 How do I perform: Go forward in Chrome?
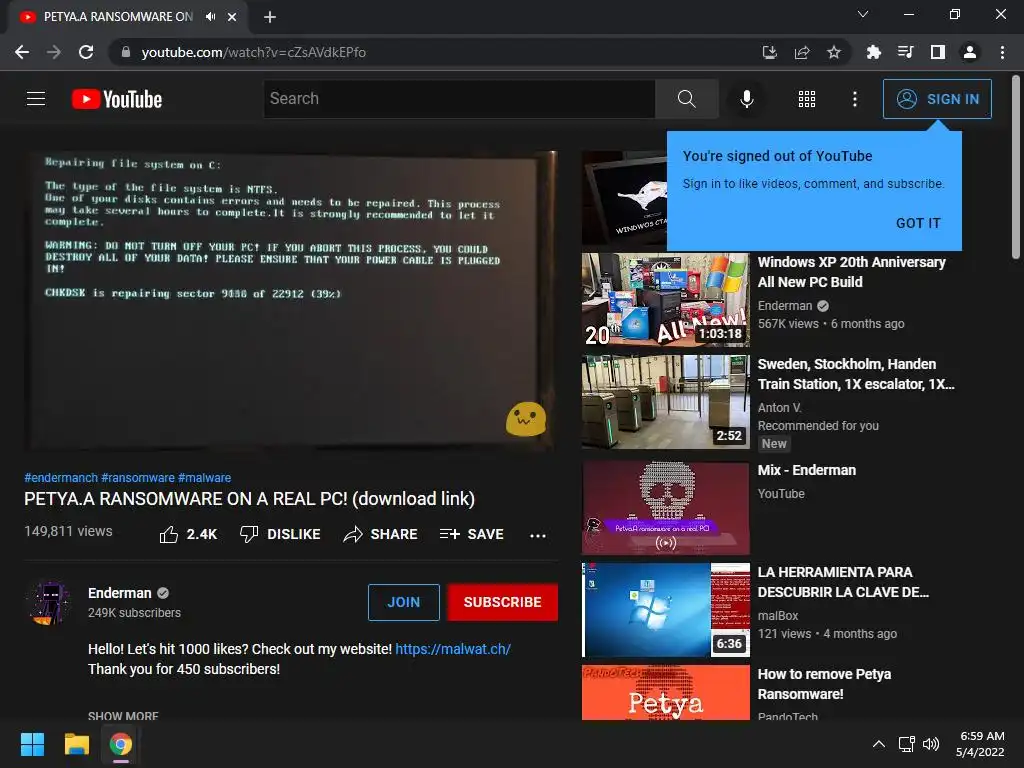54,52
